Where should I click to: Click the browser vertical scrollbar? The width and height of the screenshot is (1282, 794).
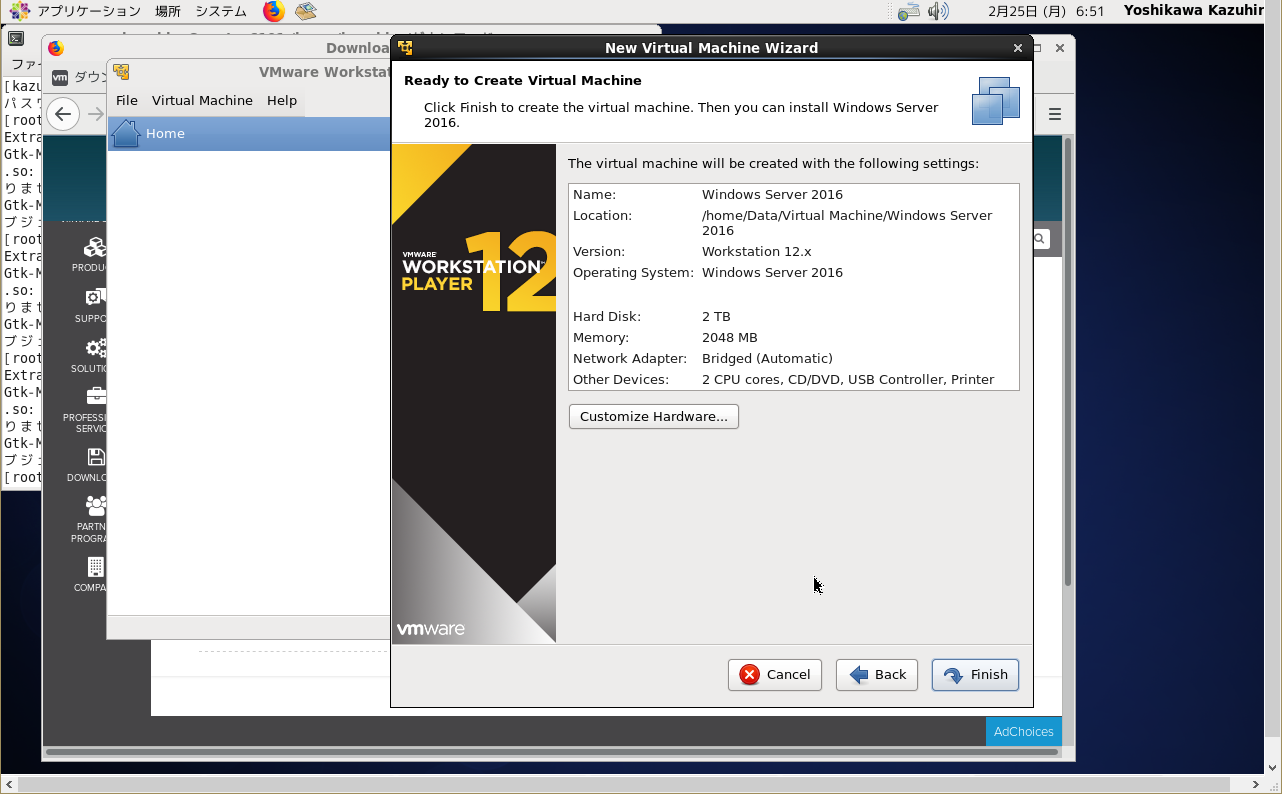[1068, 360]
